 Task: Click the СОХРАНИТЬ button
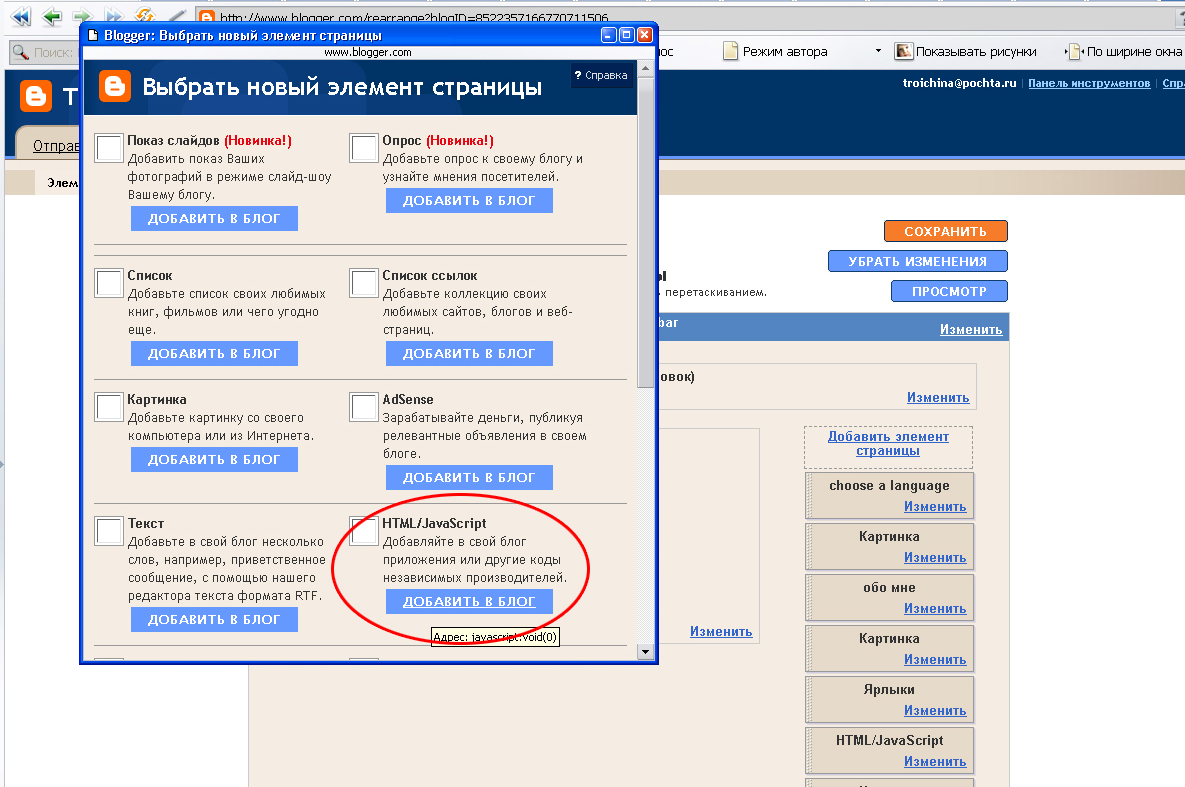[945, 231]
